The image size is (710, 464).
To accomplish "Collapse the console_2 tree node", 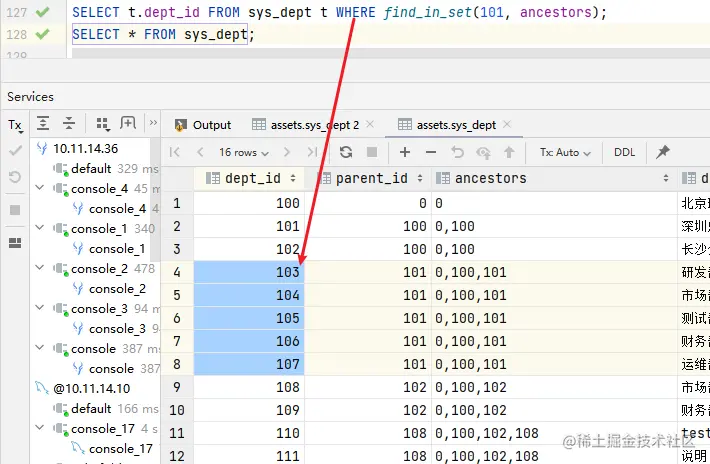I will [40, 268].
